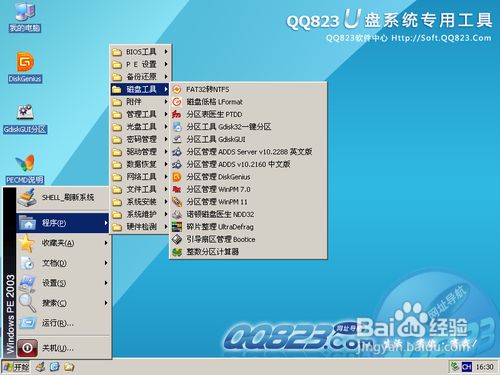Open the 文件工具 folder menu item
500x375 pixels.
[x=140, y=189]
